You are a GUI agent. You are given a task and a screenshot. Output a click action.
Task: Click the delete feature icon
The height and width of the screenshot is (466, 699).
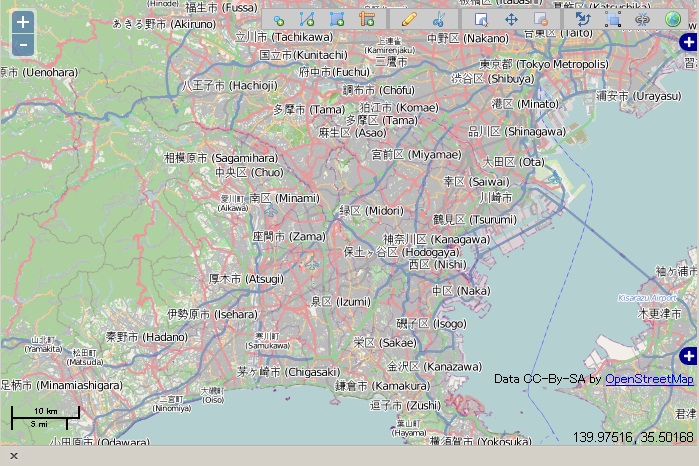coord(540,19)
